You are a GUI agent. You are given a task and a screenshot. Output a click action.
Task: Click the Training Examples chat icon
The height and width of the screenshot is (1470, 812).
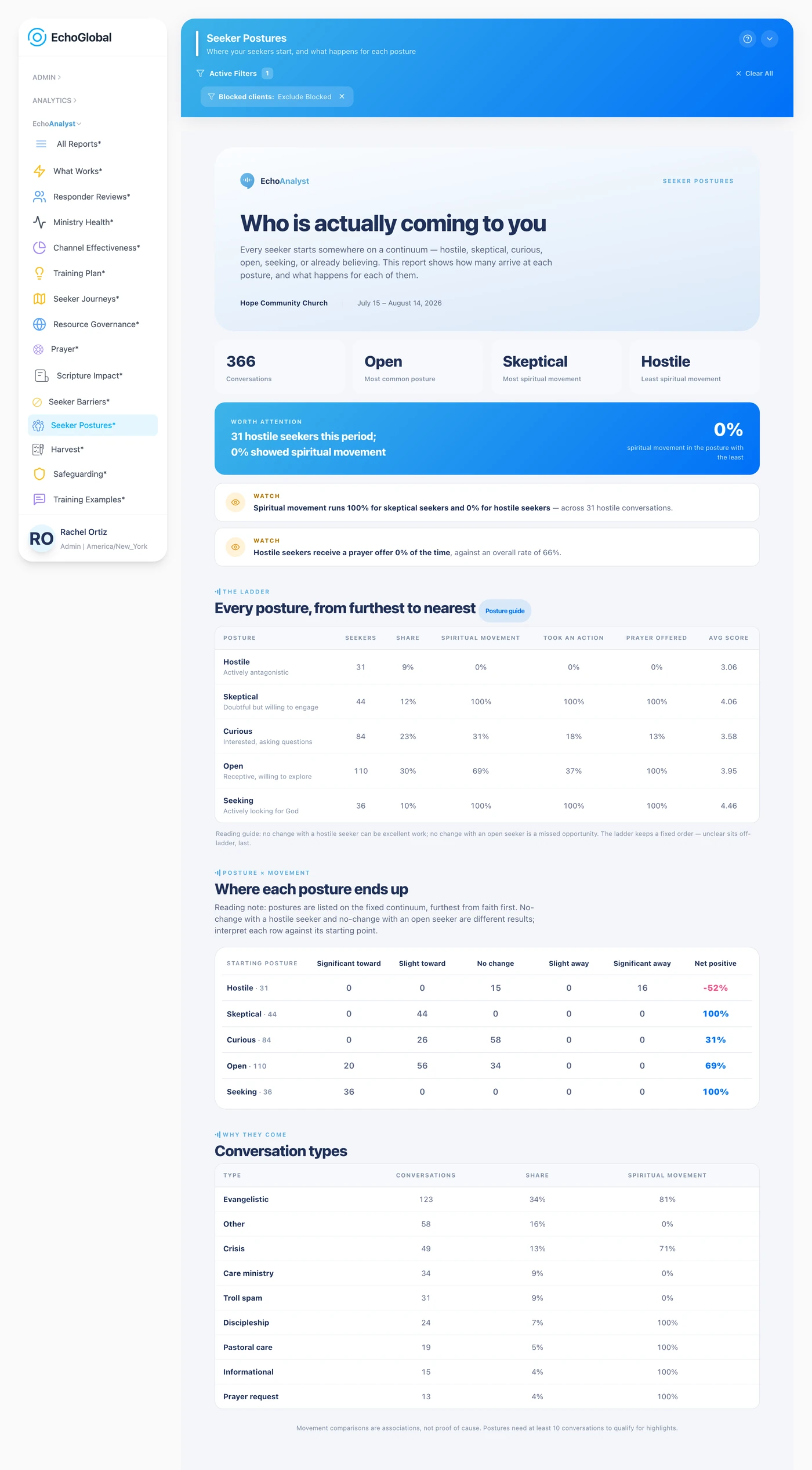click(x=39, y=499)
